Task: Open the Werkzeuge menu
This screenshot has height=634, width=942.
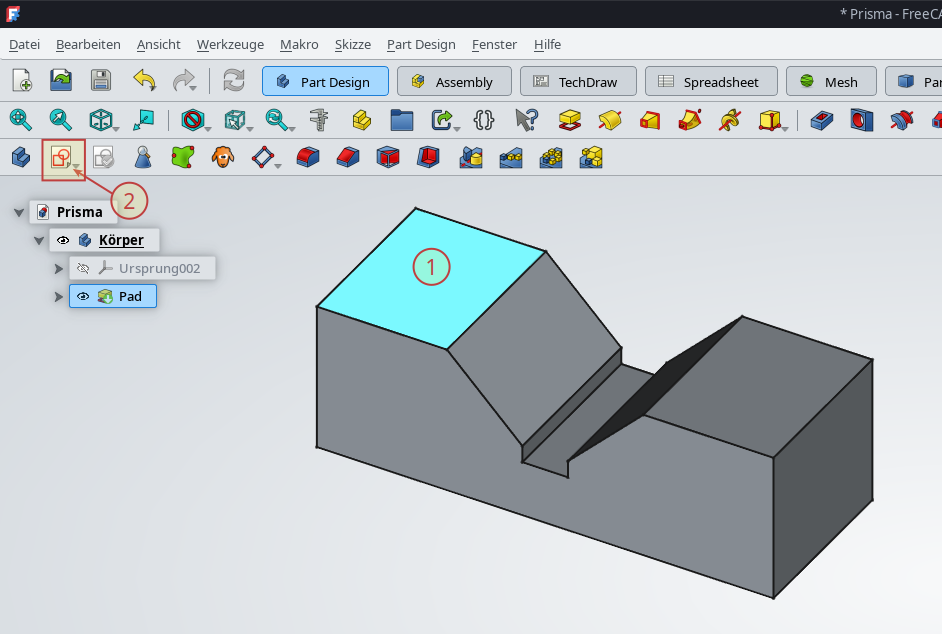Action: (x=230, y=44)
